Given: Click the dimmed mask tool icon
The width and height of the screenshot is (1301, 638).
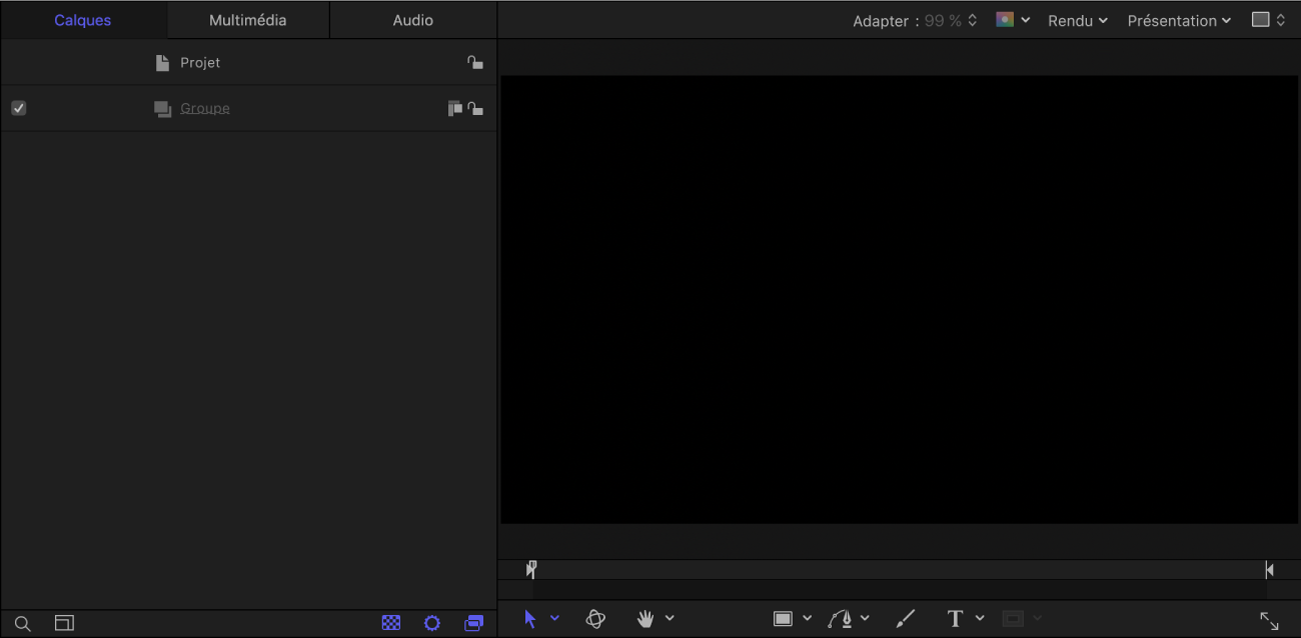Looking at the screenshot, I should (1013, 619).
